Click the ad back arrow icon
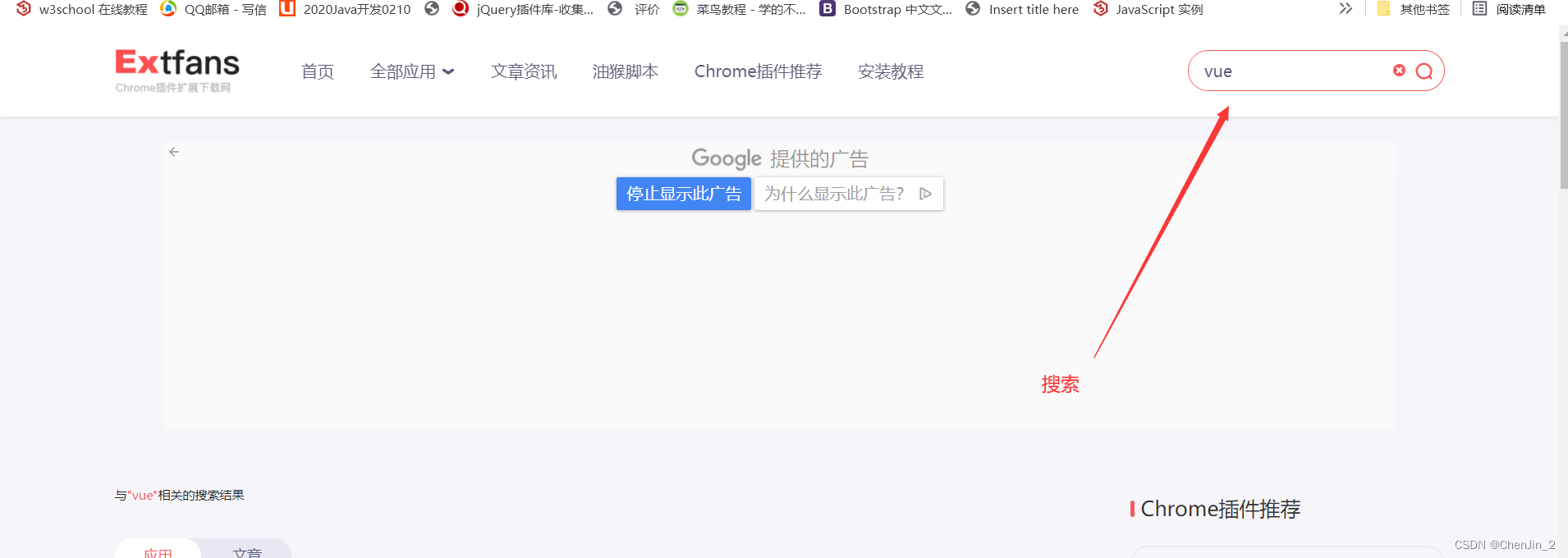 click(x=174, y=152)
